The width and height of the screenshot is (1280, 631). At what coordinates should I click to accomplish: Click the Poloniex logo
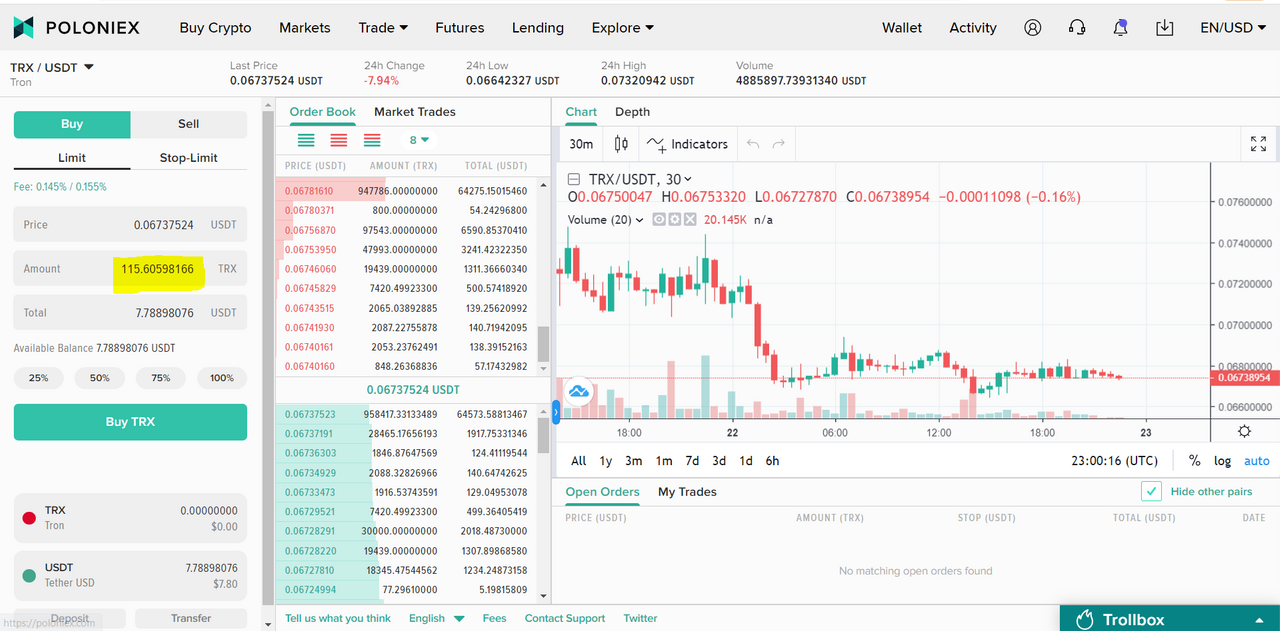tap(76, 28)
